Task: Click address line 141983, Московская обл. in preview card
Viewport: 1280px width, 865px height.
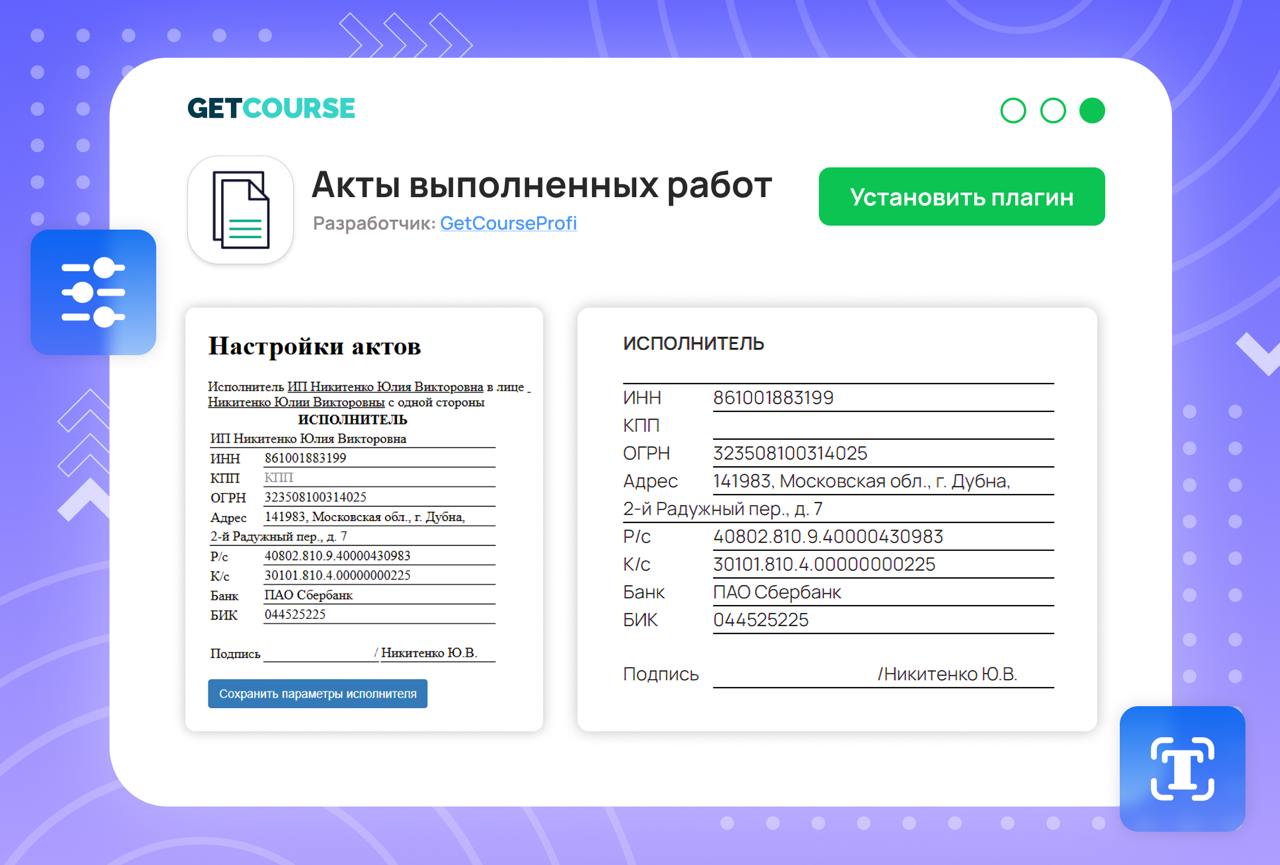Action: click(862, 482)
